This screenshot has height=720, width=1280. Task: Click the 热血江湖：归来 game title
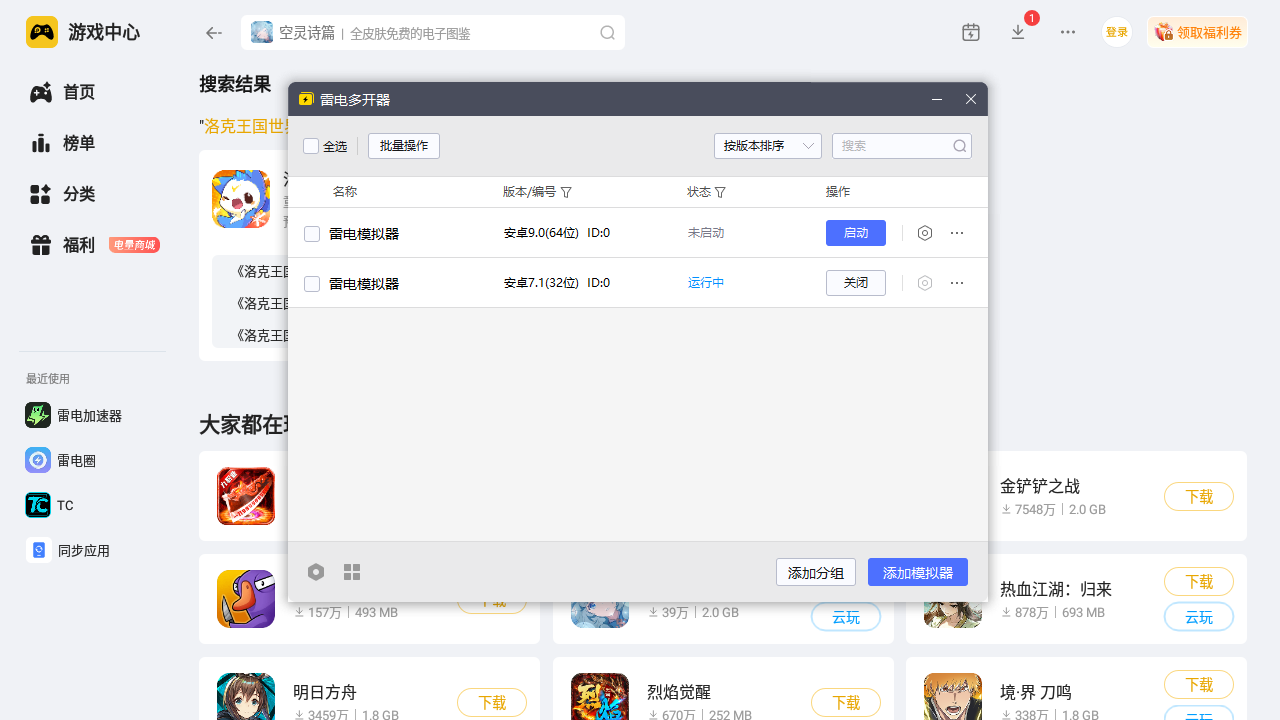click(x=1056, y=590)
